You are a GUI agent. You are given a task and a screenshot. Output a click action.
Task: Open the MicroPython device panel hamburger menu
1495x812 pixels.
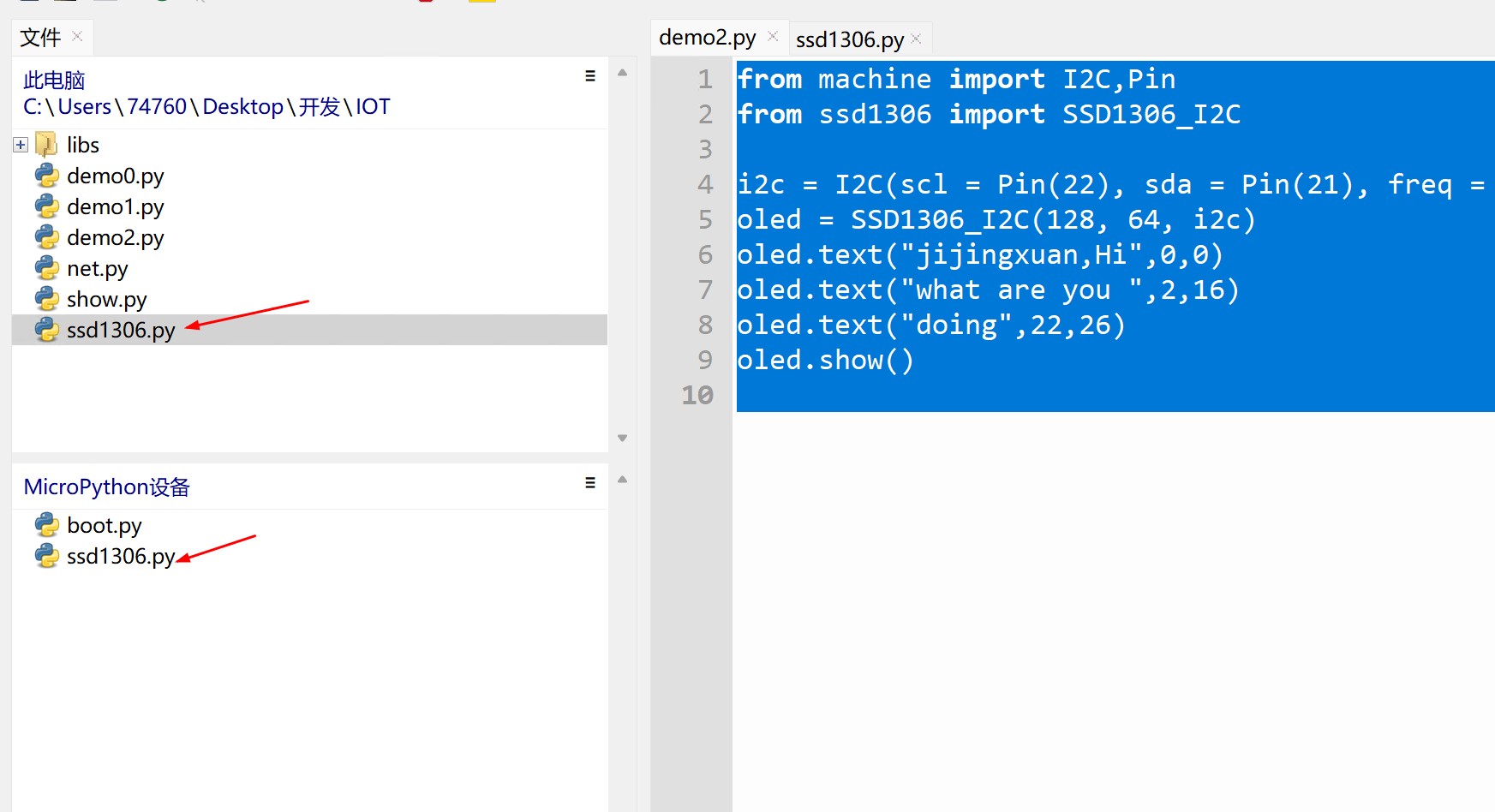590,483
